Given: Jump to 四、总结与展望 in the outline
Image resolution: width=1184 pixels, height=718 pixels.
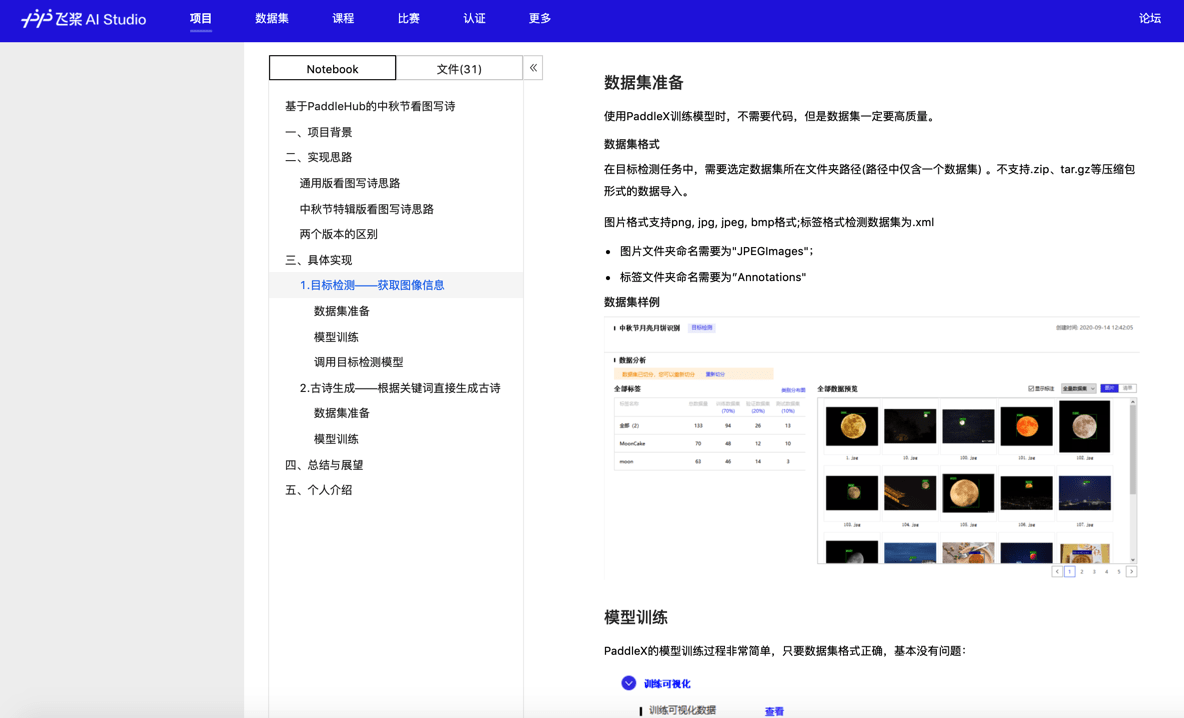Looking at the screenshot, I should (324, 465).
